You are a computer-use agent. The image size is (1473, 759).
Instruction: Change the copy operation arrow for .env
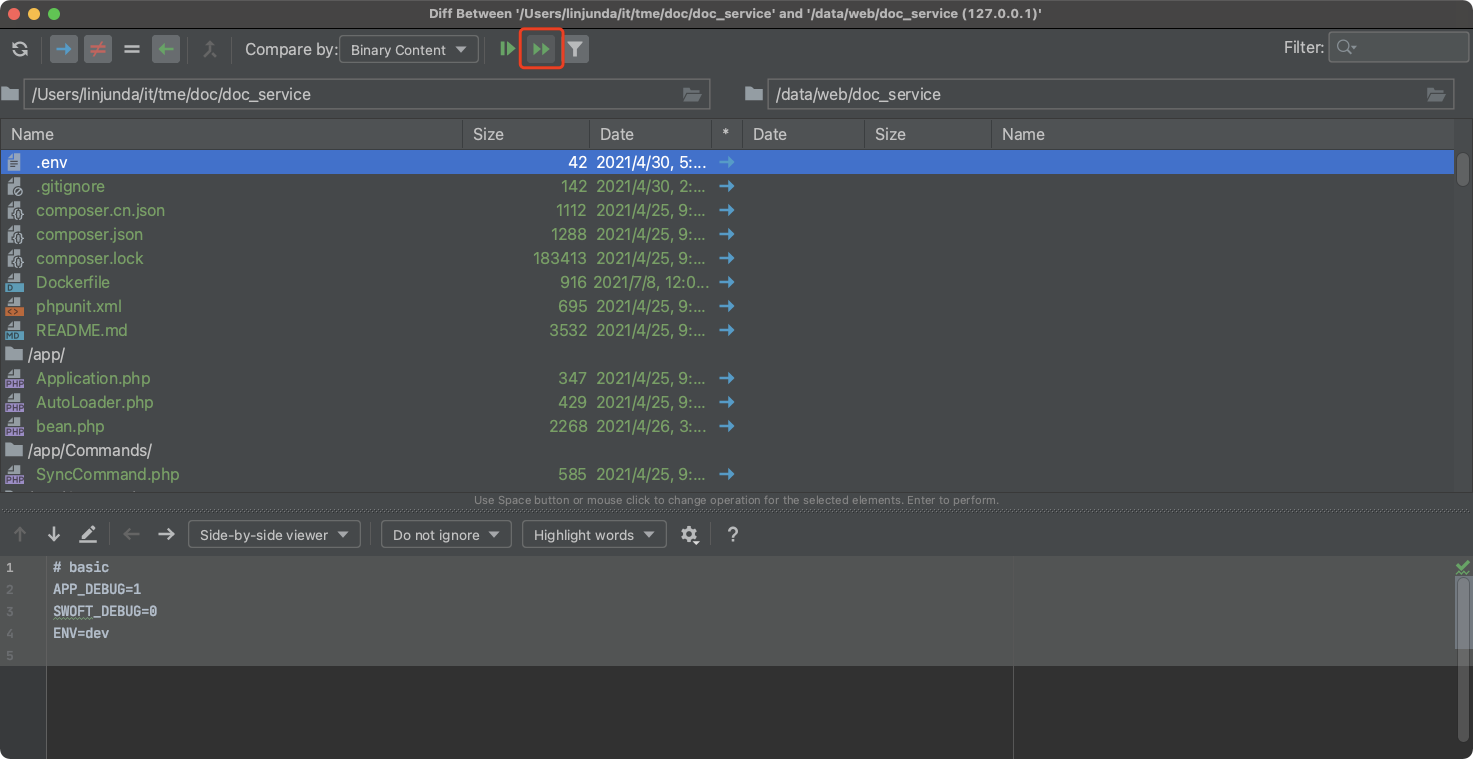pyautogui.click(x=727, y=162)
